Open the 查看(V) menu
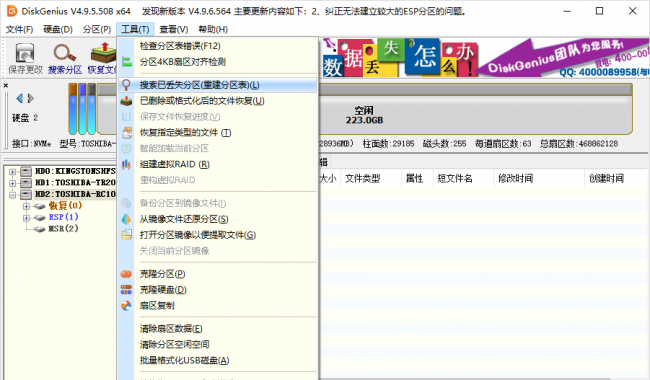This screenshot has height=380, width=650. (x=174, y=29)
